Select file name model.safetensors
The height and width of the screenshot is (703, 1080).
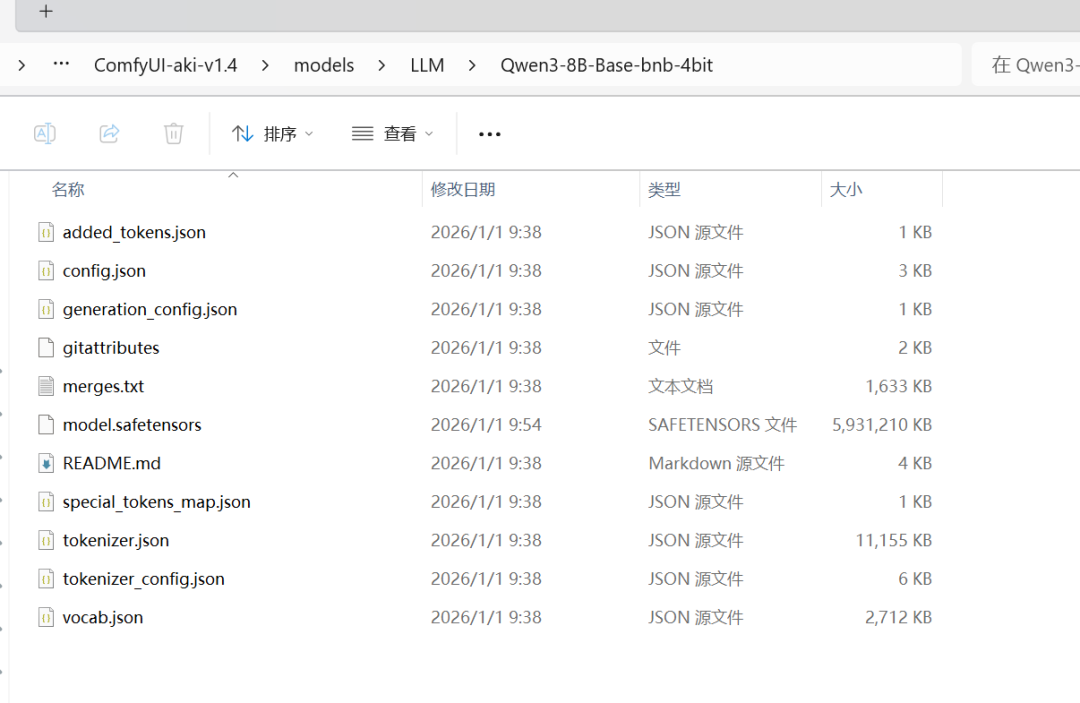tap(132, 425)
